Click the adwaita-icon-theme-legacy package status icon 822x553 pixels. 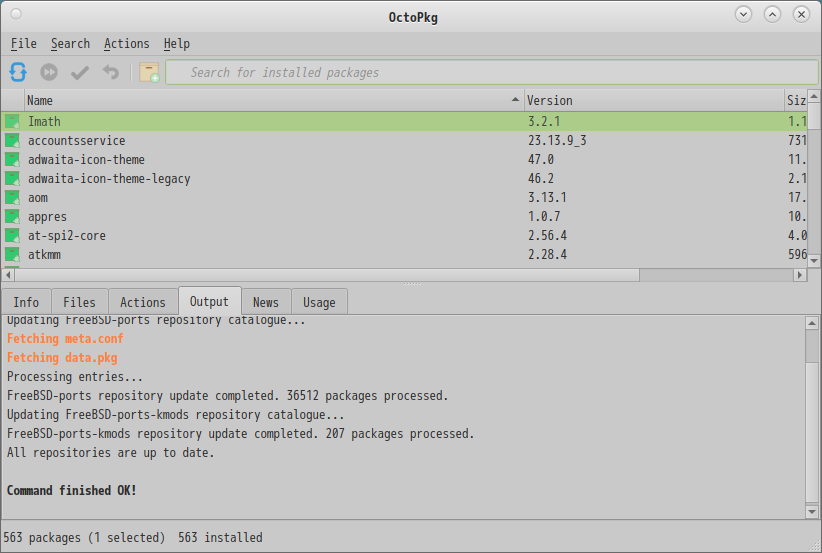click(12, 178)
